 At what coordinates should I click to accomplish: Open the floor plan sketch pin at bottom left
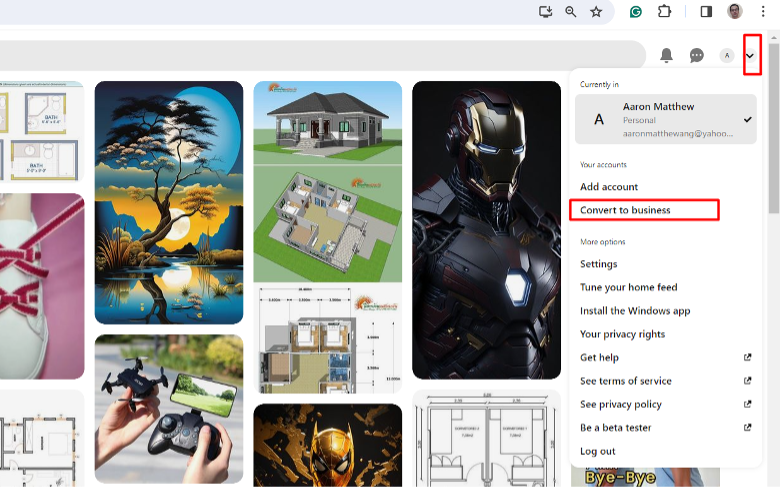[x=42, y=438]
